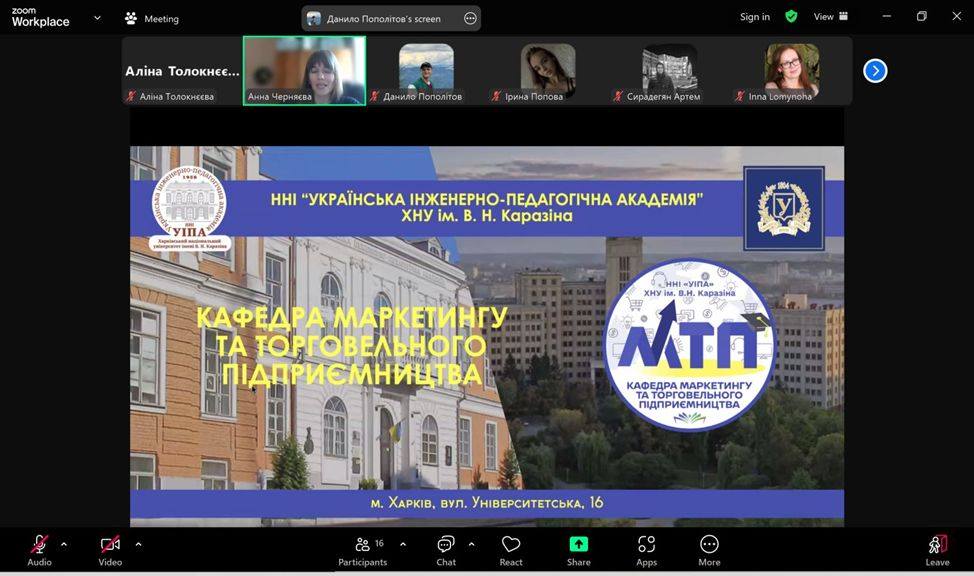Image resolution: width=974 pixels, height=576 pixels.
Task: Check the green encryption shield icon
Action: pyautogui.click(x=791, y=17)
